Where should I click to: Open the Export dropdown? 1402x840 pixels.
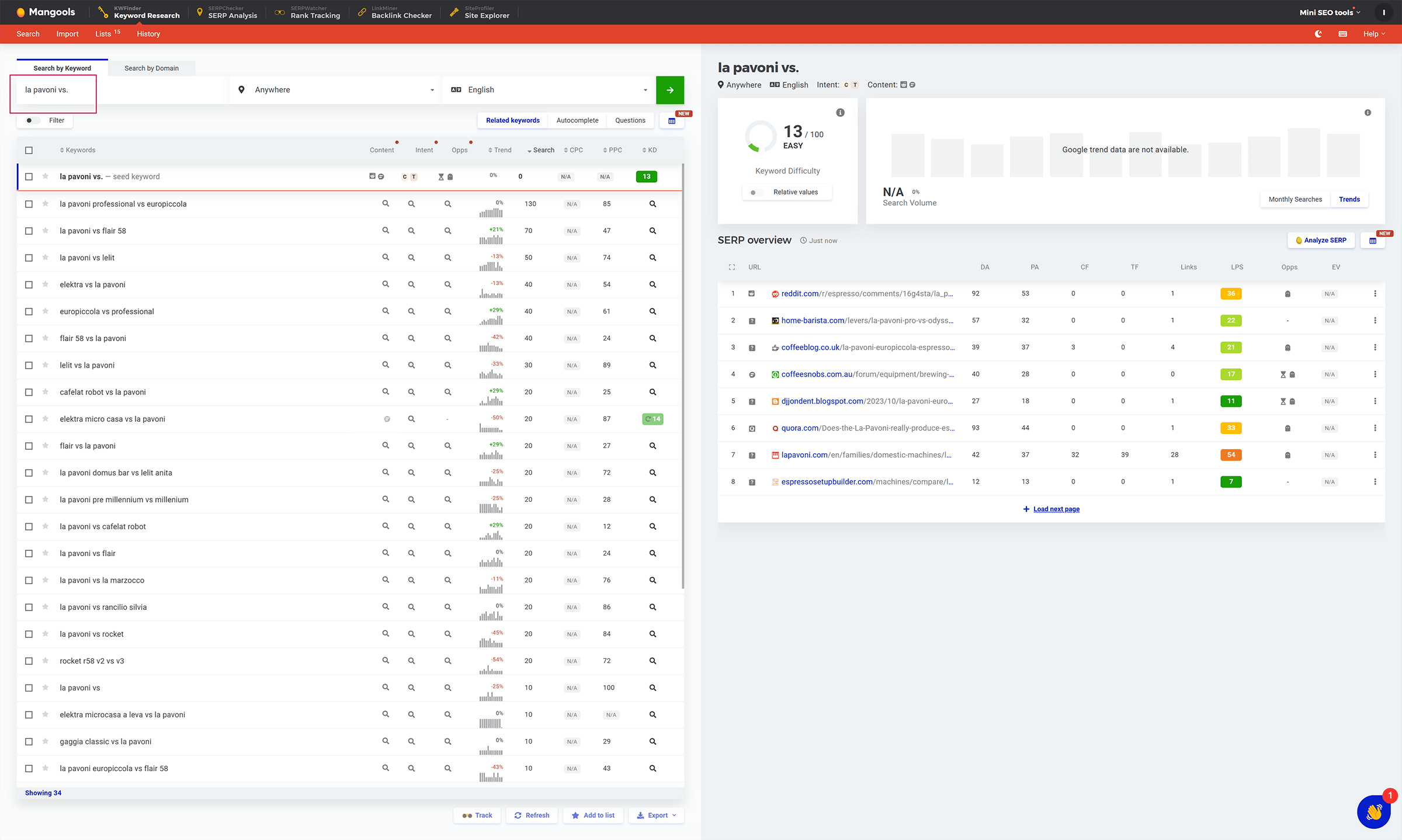coord(656,815)
